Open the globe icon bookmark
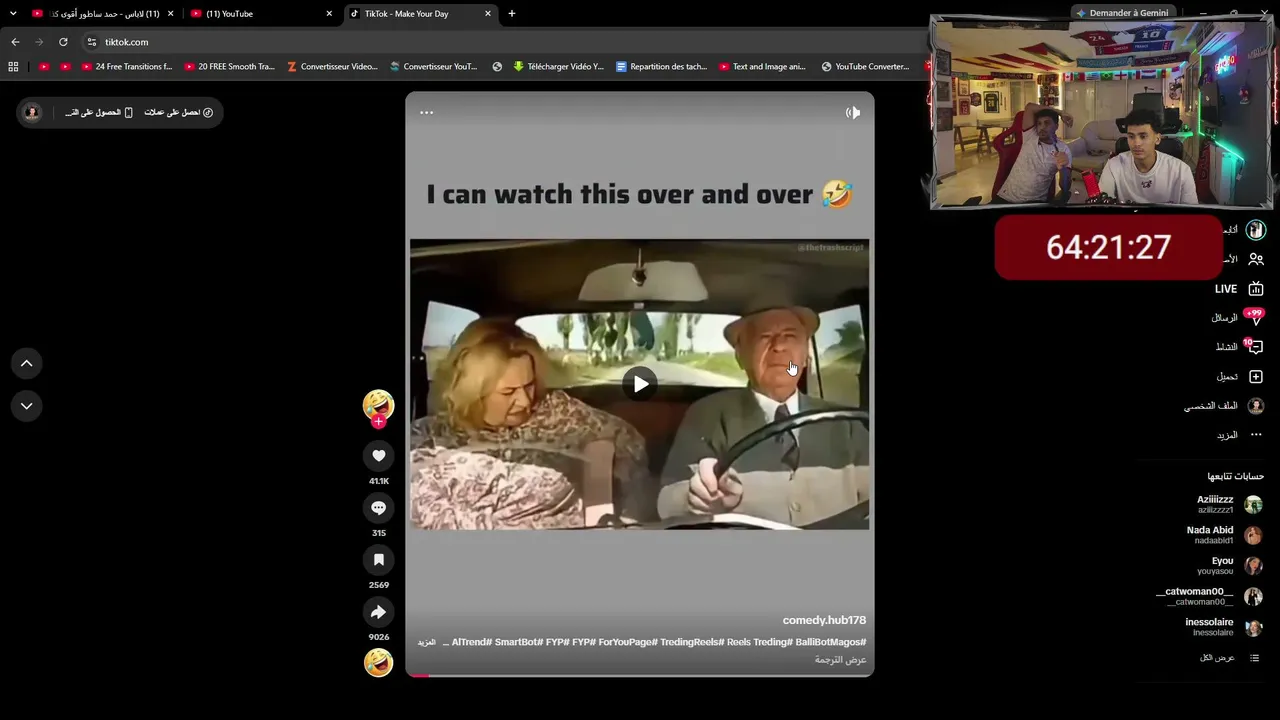The image size is (1280, 720). pyautogui.click(x=497, y=67)
